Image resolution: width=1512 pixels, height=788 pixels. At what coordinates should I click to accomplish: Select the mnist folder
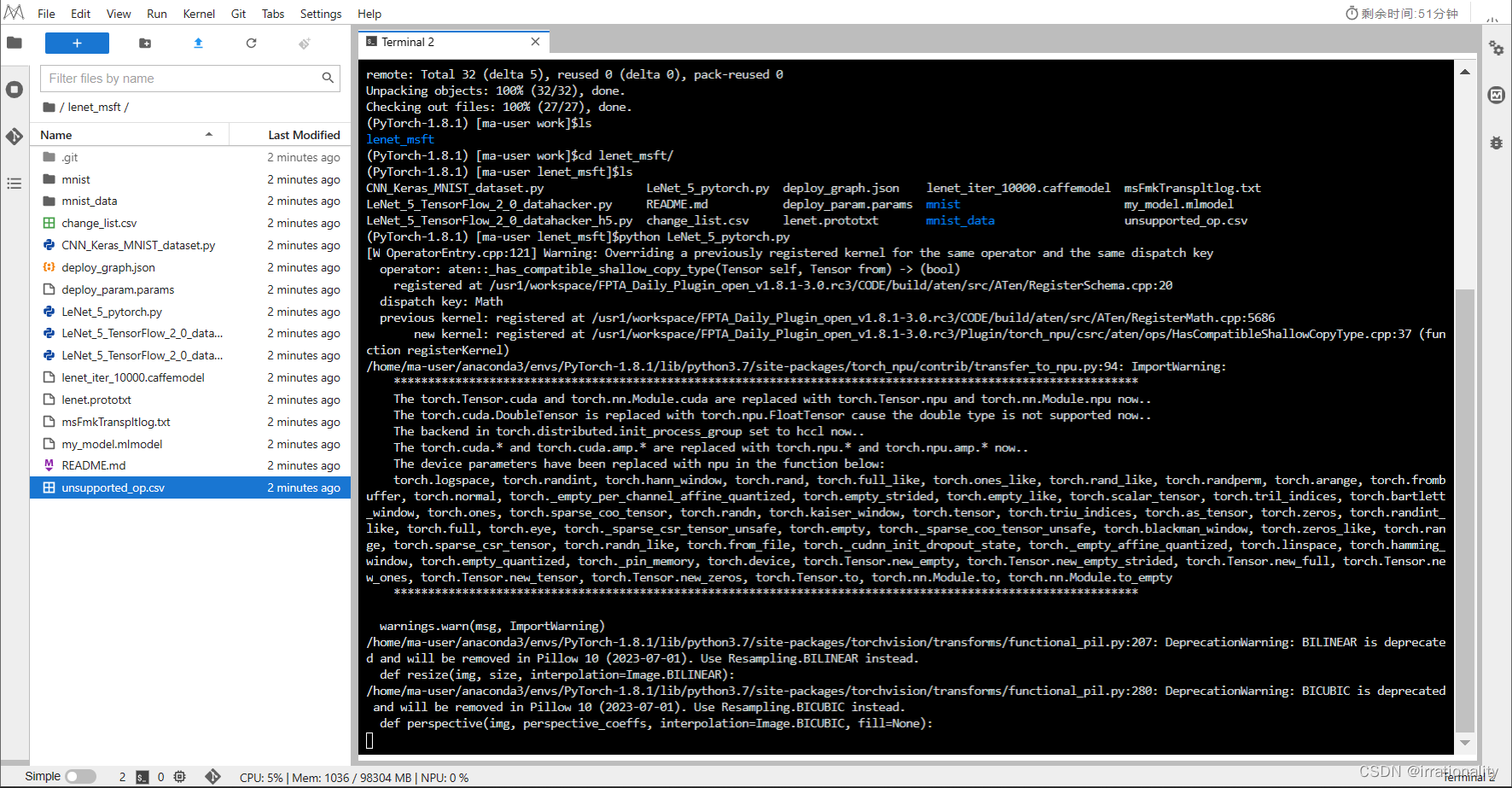click(x=190, y=179)
